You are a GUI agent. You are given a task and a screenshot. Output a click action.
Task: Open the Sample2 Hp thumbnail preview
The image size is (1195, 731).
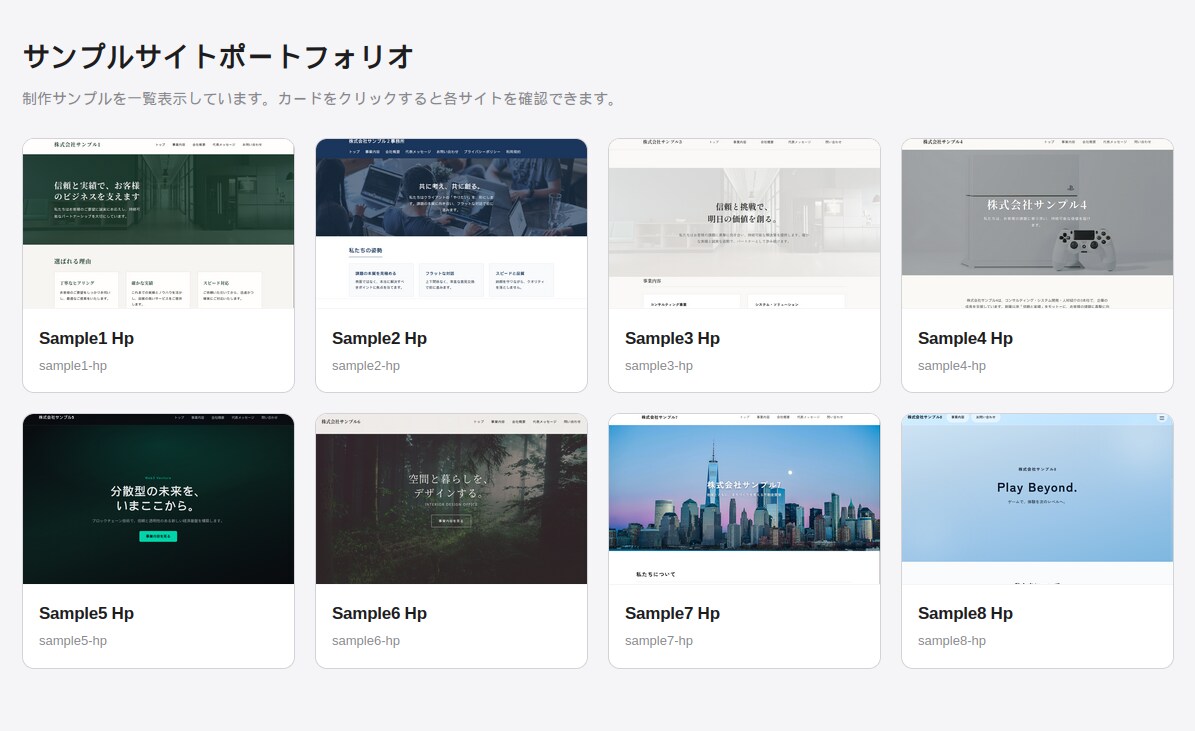451,223
